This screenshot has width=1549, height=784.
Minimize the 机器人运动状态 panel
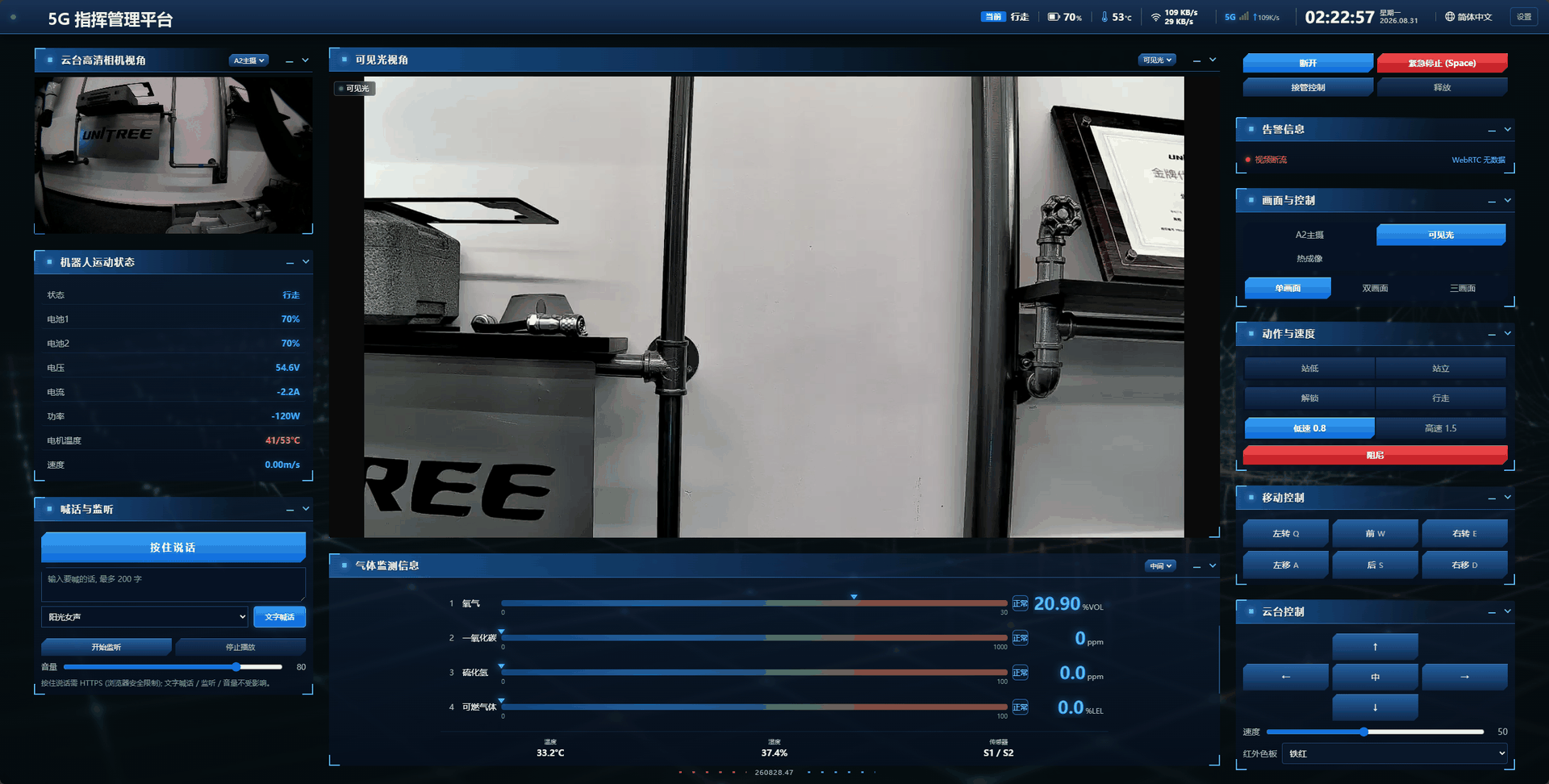pyautogui.click(x=290, y=262)
